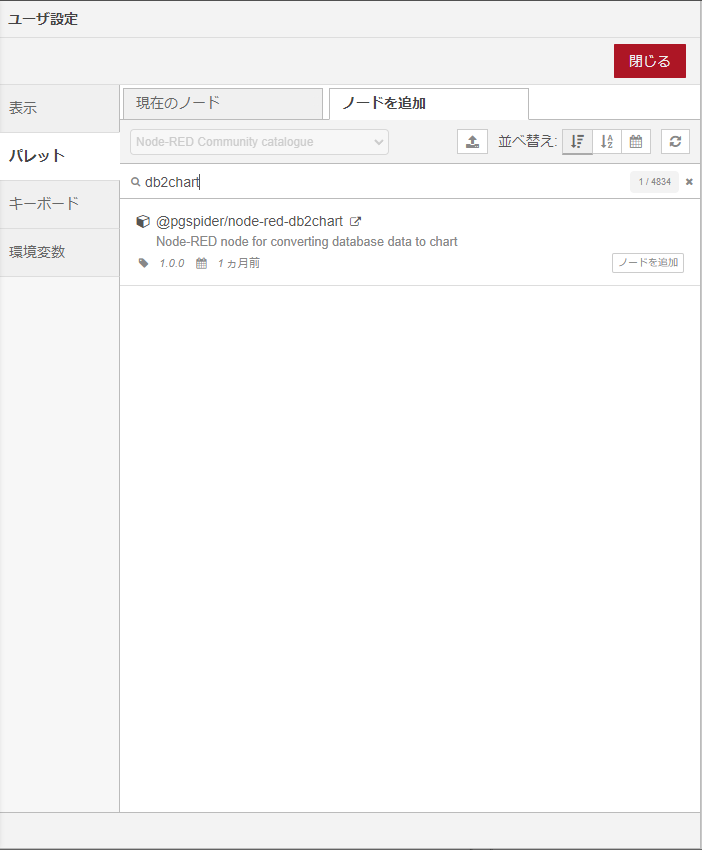
Task: Click the calendar icon beside 1ヵ月前
Action: point(201,263)
